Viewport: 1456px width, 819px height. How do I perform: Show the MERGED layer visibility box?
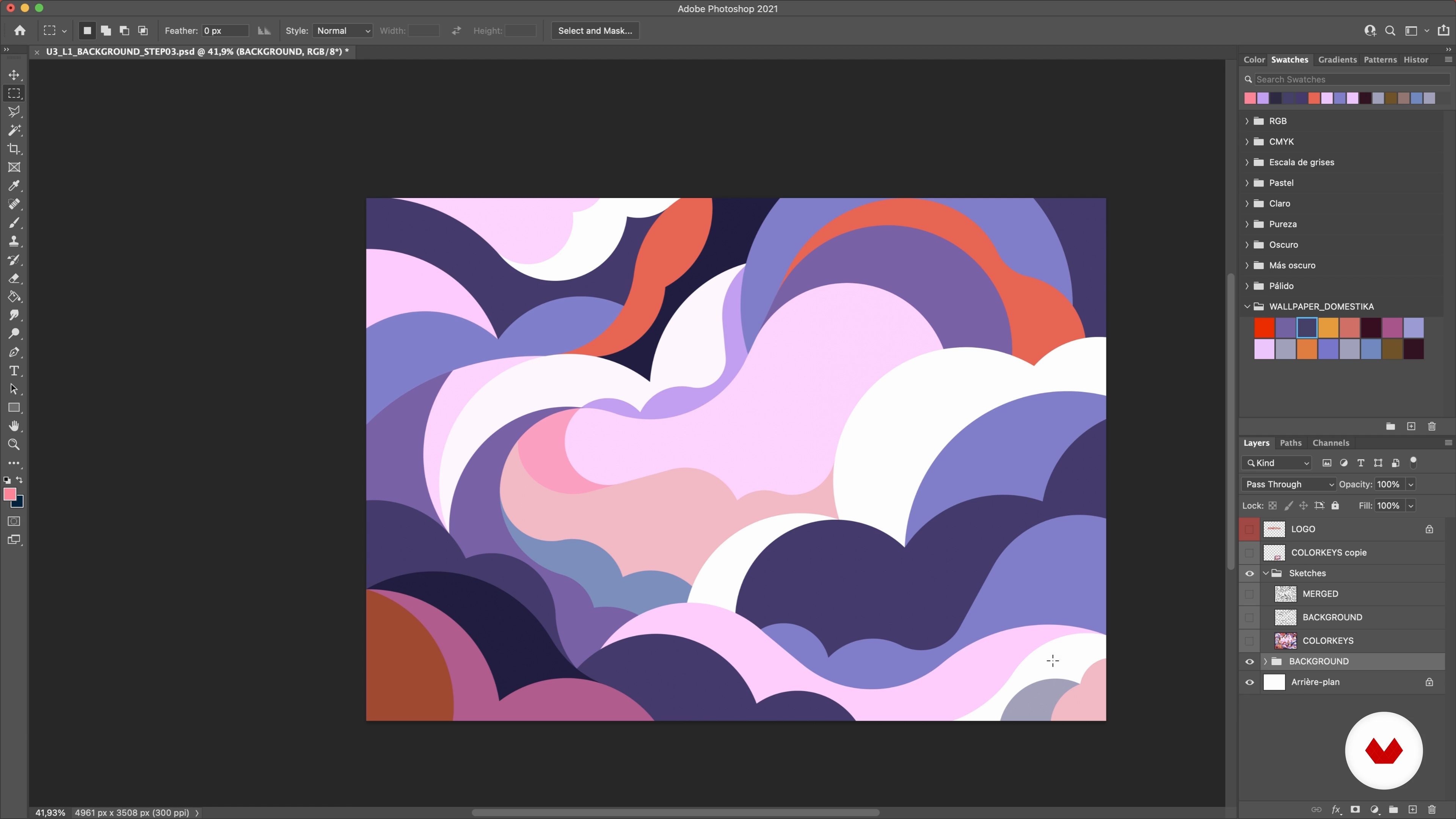[x=1249, y=594]
